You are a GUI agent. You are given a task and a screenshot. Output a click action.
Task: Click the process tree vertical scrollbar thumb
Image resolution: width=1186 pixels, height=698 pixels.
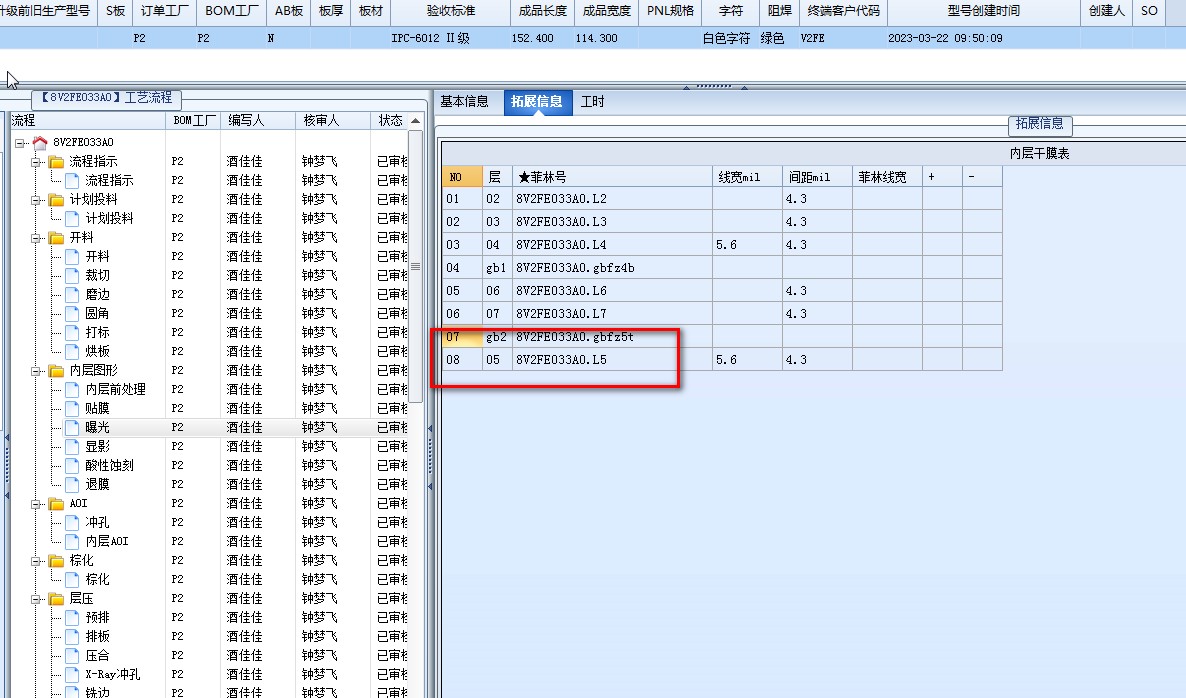pyautogui.click(x=415, y=266)
